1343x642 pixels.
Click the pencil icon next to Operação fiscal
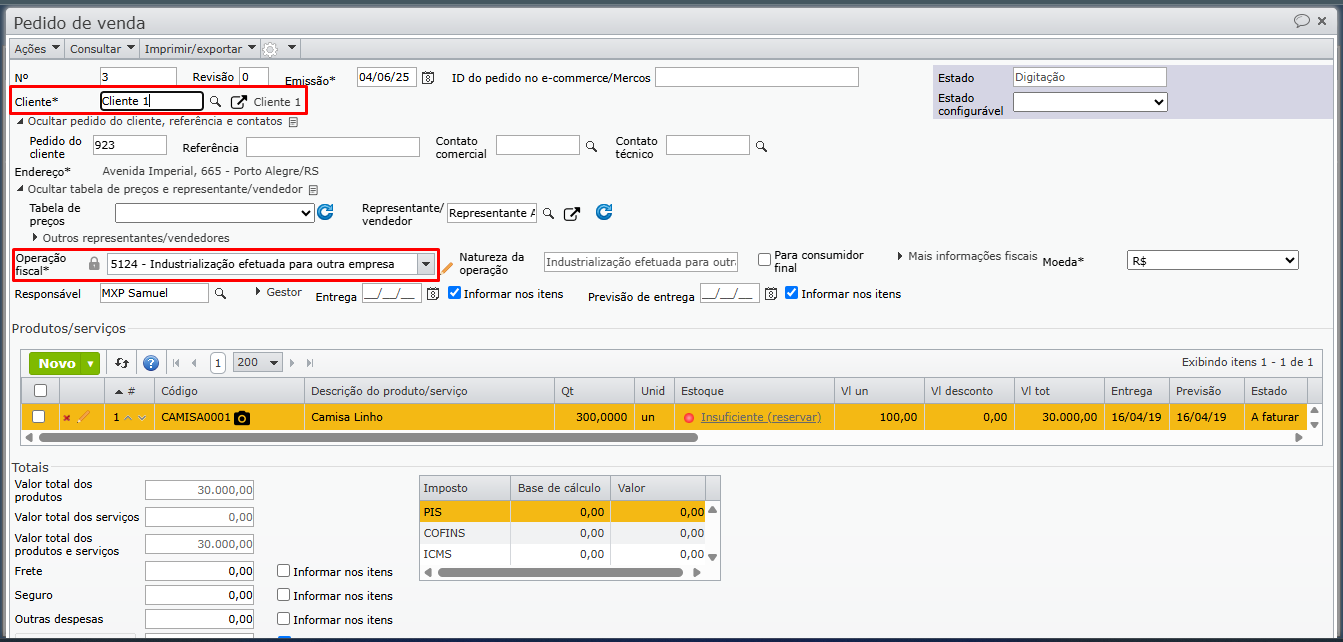pyautogui.click(x=447, y=268)
